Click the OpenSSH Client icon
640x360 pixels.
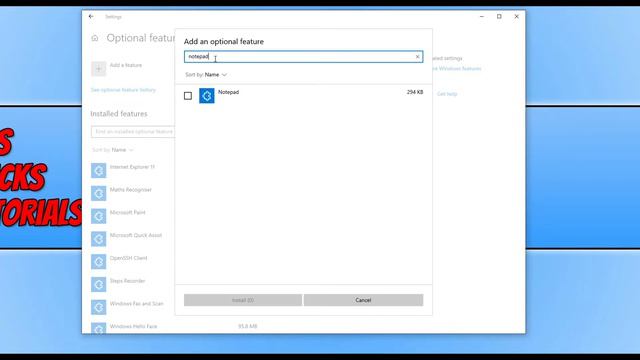[98, 262]
